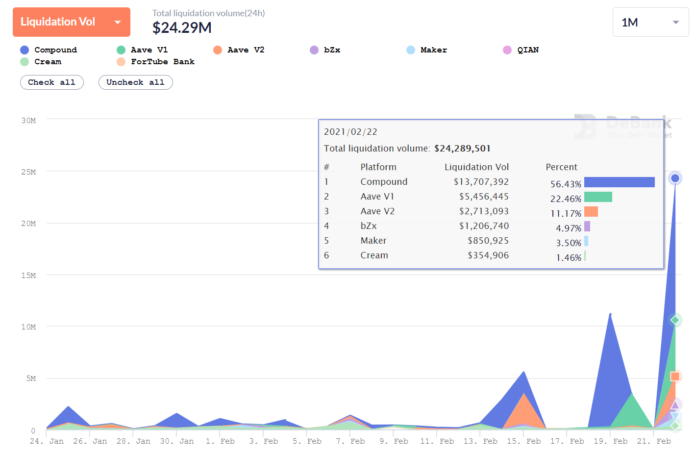Toggle the QIAN legend dot

[507, 49]
